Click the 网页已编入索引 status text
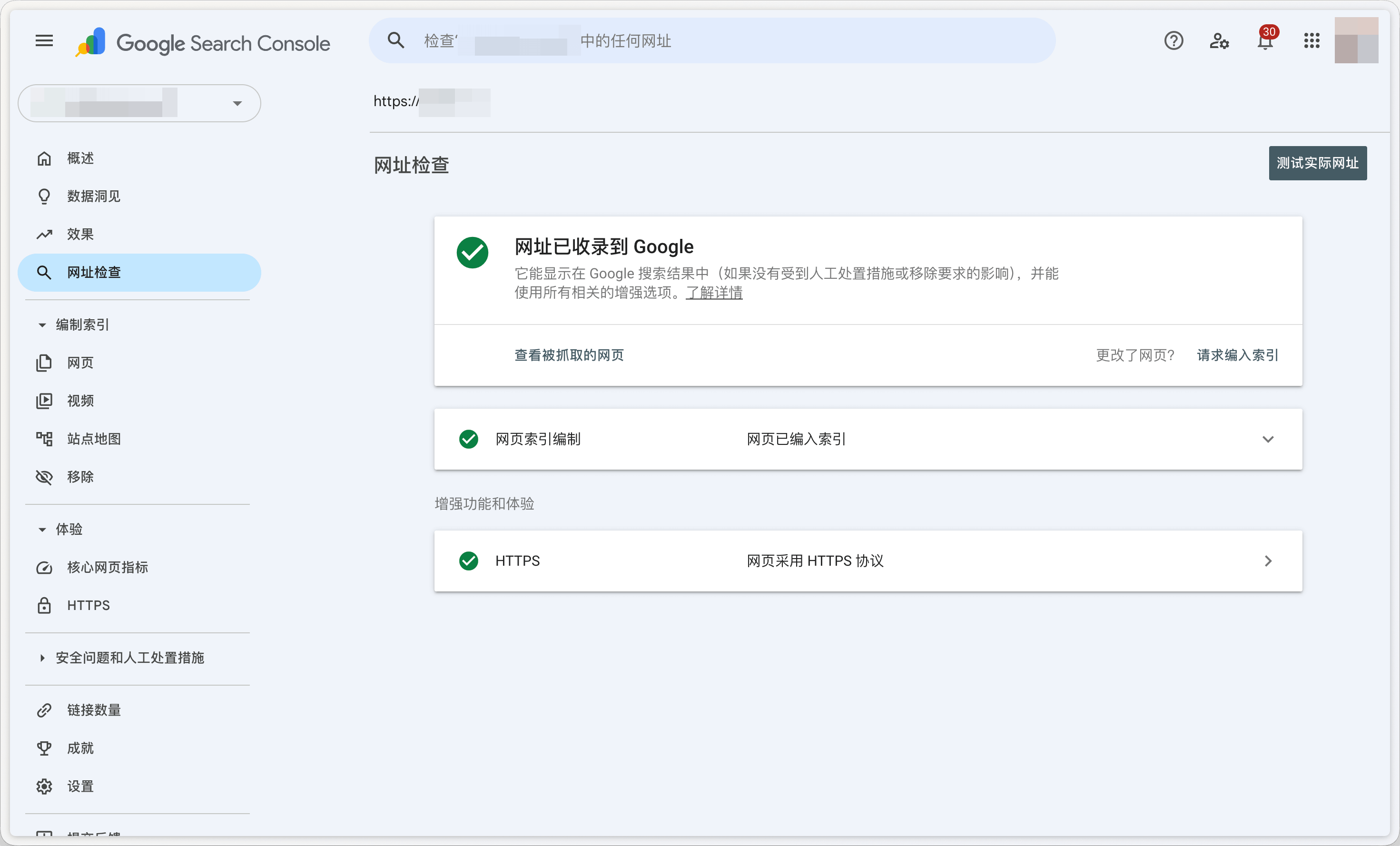Viewport: 1400px width, 846px height. point(796,439)
